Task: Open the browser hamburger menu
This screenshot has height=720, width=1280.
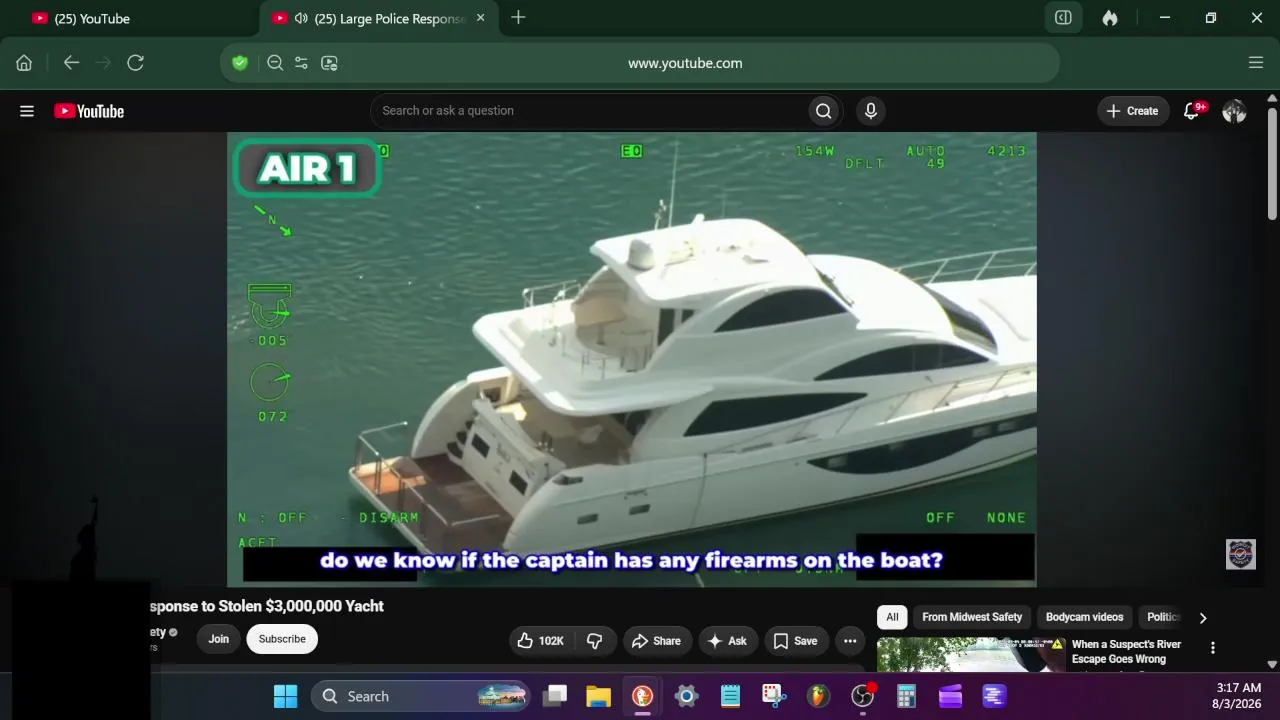Action: tap(1256, 63)
